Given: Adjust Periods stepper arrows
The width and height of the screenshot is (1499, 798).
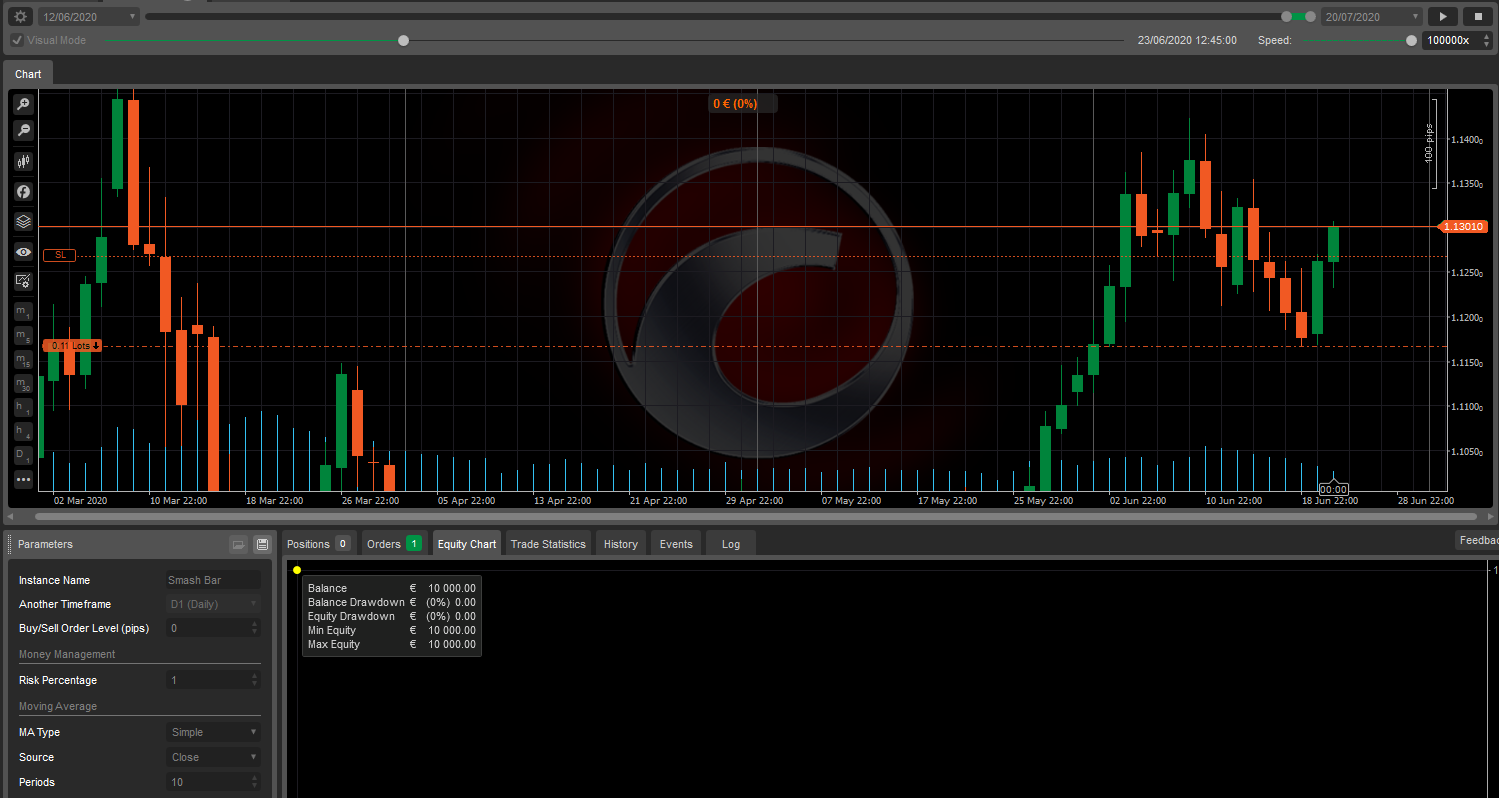Looking at the screenshot, I should [x=254, y=782].
